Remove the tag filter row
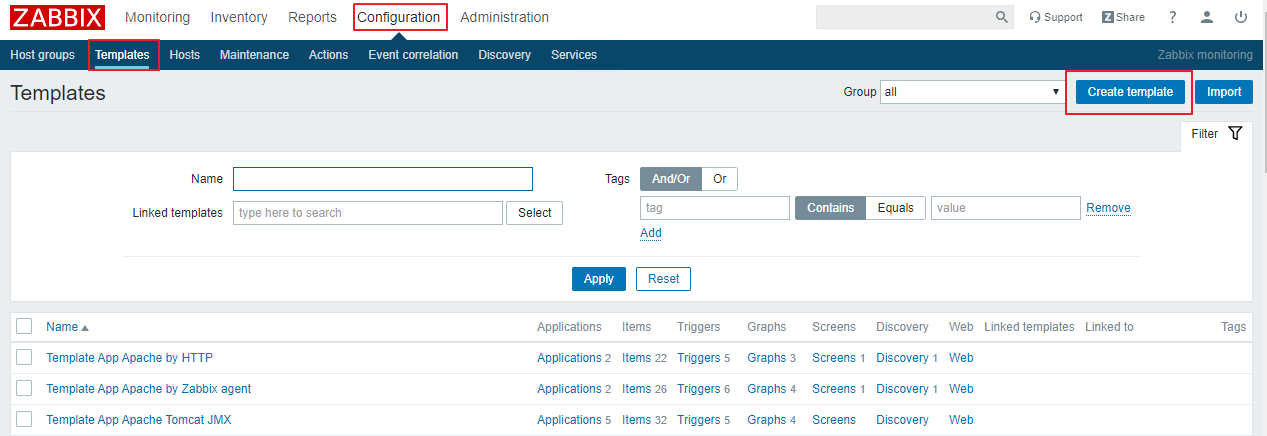The width and height of the screenshot is (1267, 436). (1108, 208)
